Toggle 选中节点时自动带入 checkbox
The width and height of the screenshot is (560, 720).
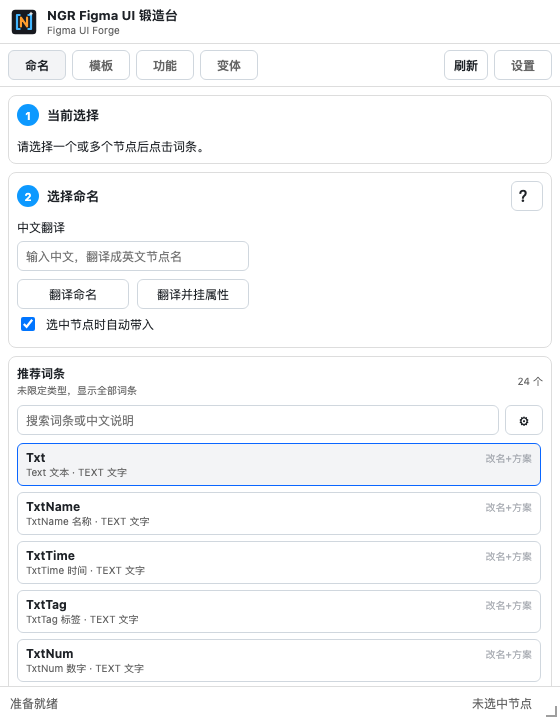click(28, 324)
